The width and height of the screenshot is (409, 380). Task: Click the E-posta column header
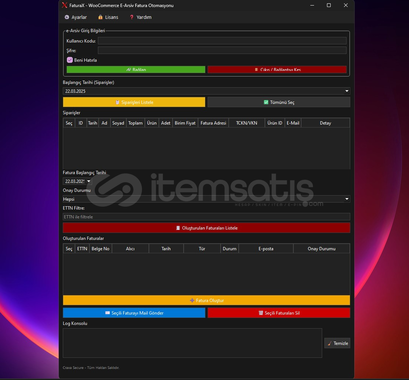coord(266,249)
